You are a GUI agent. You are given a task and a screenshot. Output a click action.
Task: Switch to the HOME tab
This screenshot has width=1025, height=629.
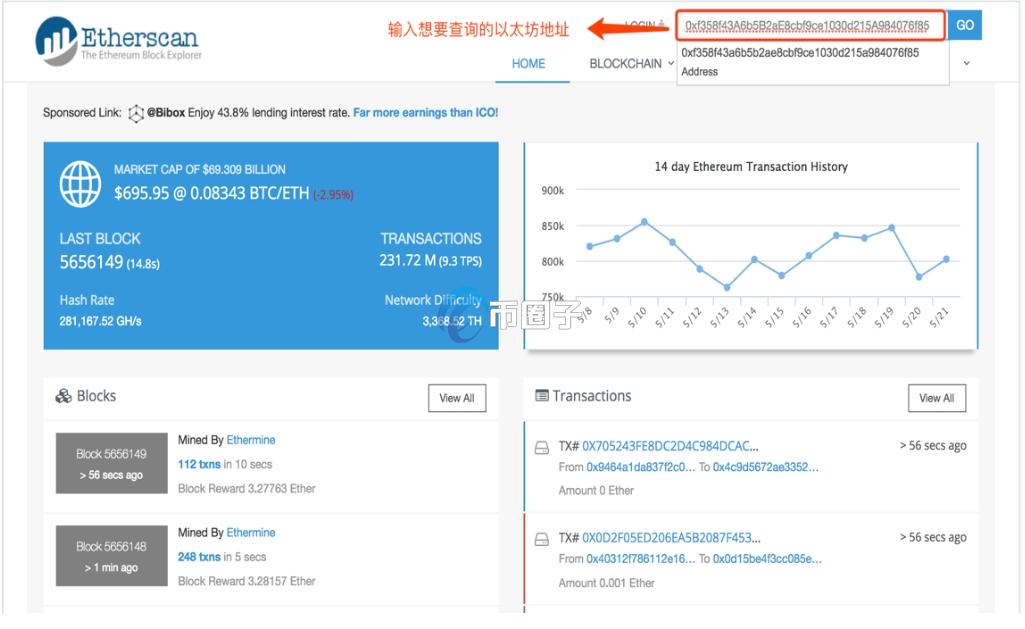point(528,63)
